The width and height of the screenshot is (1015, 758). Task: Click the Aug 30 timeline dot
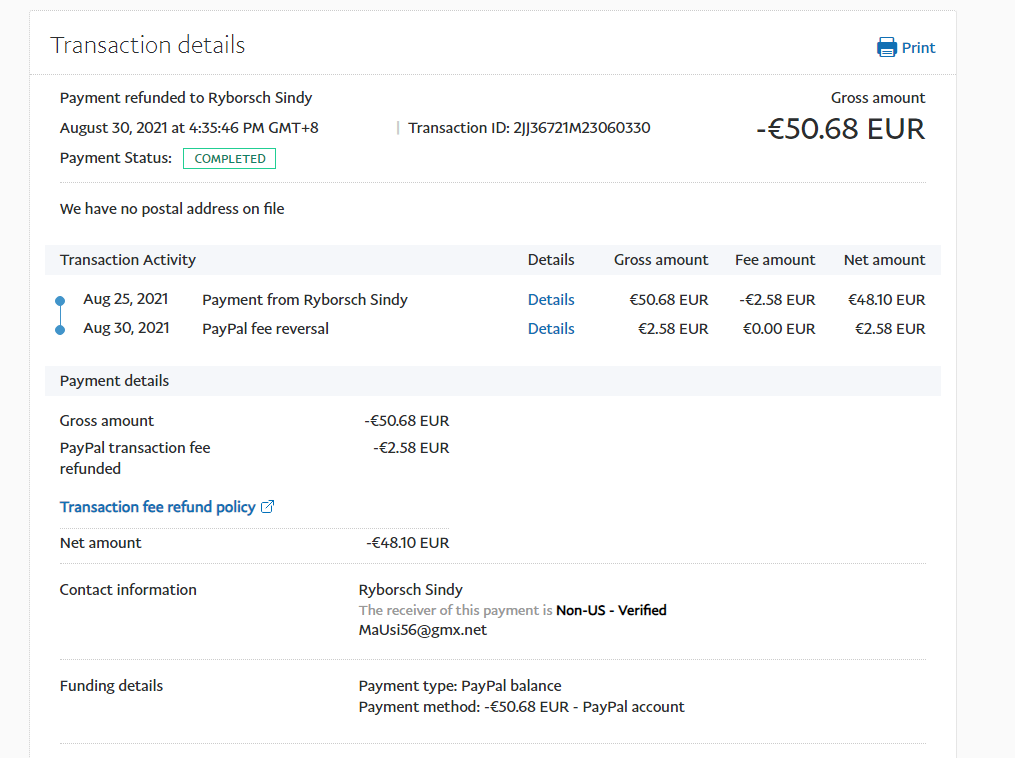[60, 329]
